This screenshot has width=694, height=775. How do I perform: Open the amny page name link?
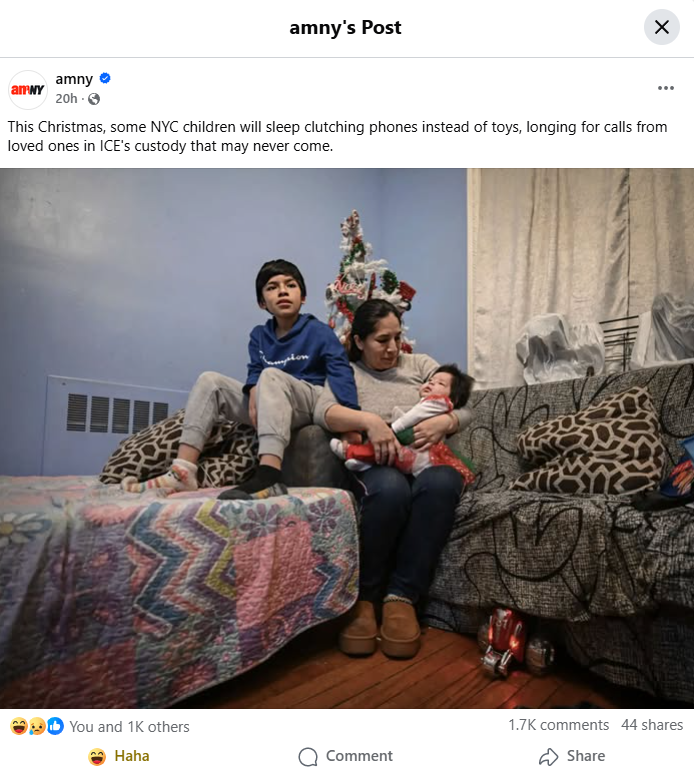click(74, 79)
